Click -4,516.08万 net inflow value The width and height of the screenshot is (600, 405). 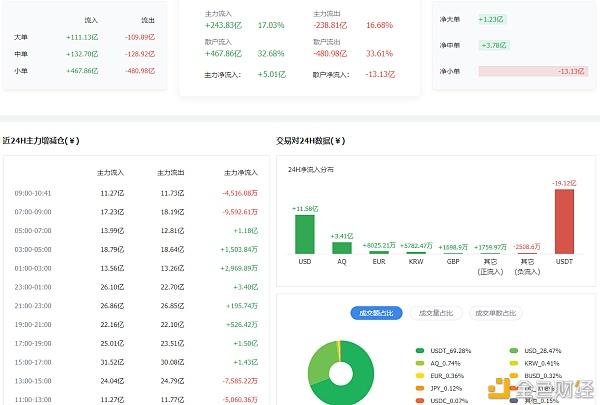[240, 193]
